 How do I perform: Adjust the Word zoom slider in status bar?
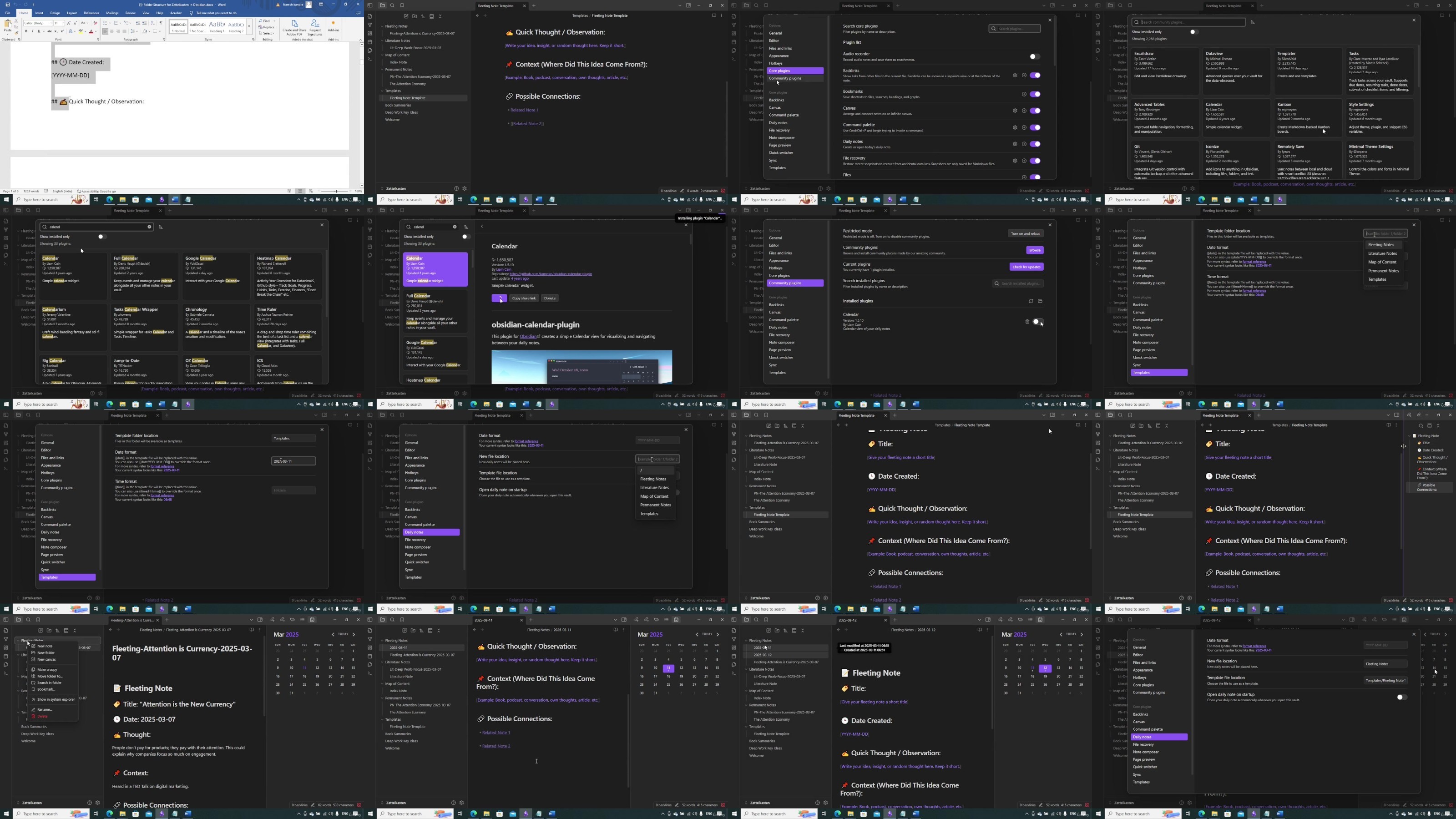click(336, 191)
